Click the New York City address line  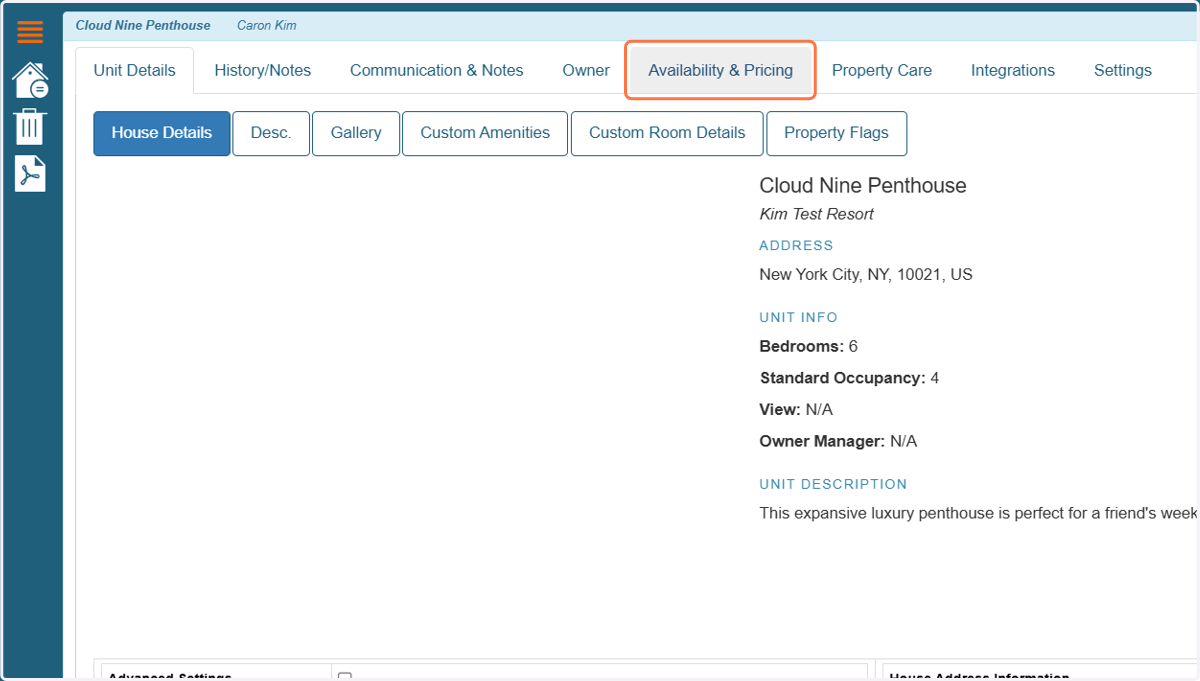point(866,274)
